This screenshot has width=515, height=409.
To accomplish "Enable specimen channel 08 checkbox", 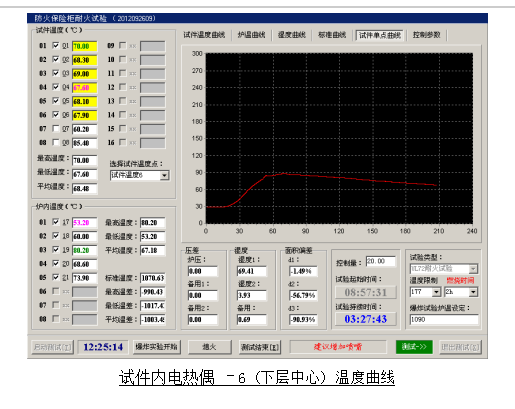I will (x=56, y=142).
